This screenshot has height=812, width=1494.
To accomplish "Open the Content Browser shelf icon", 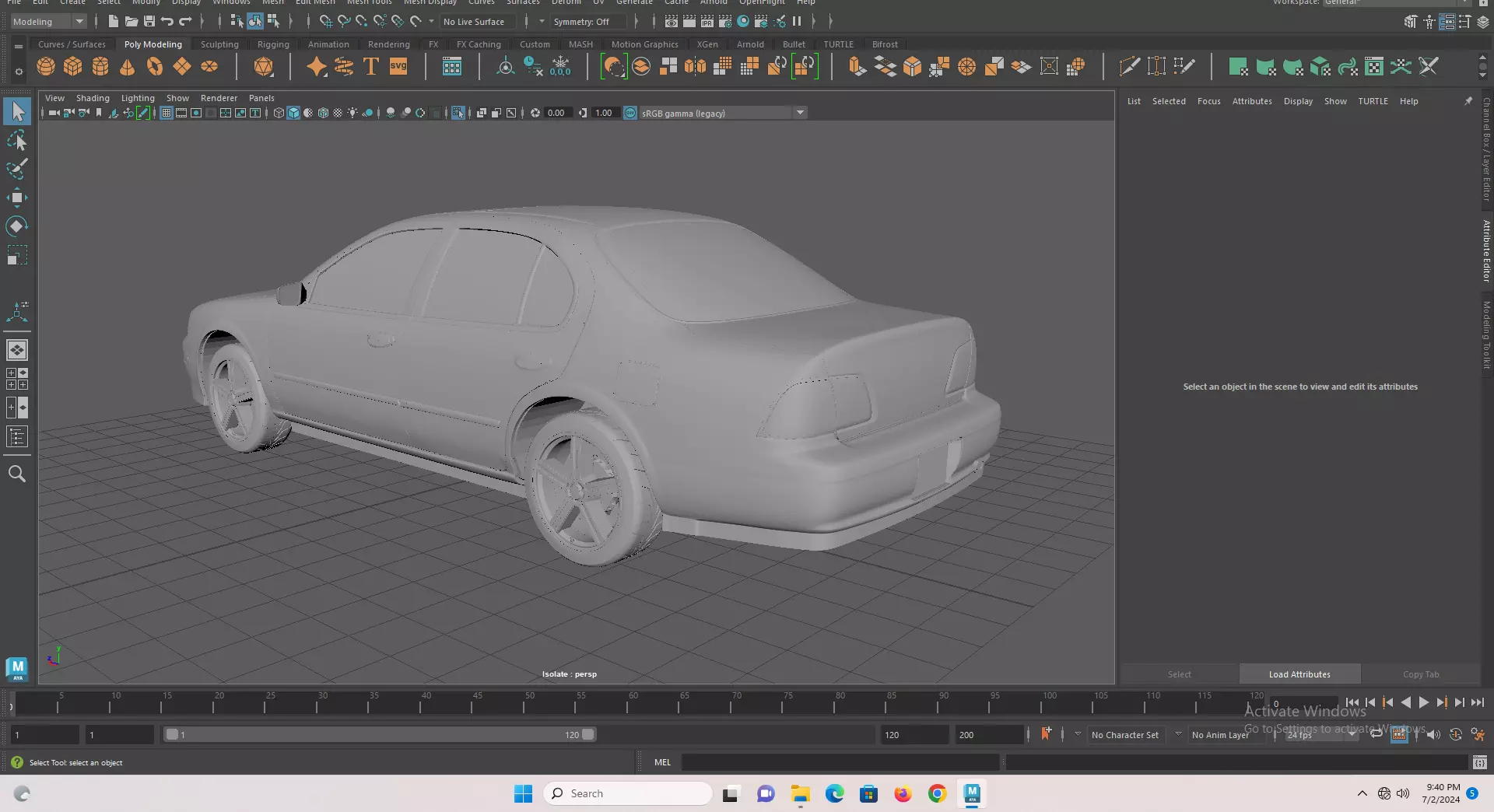I will point(452,67).
